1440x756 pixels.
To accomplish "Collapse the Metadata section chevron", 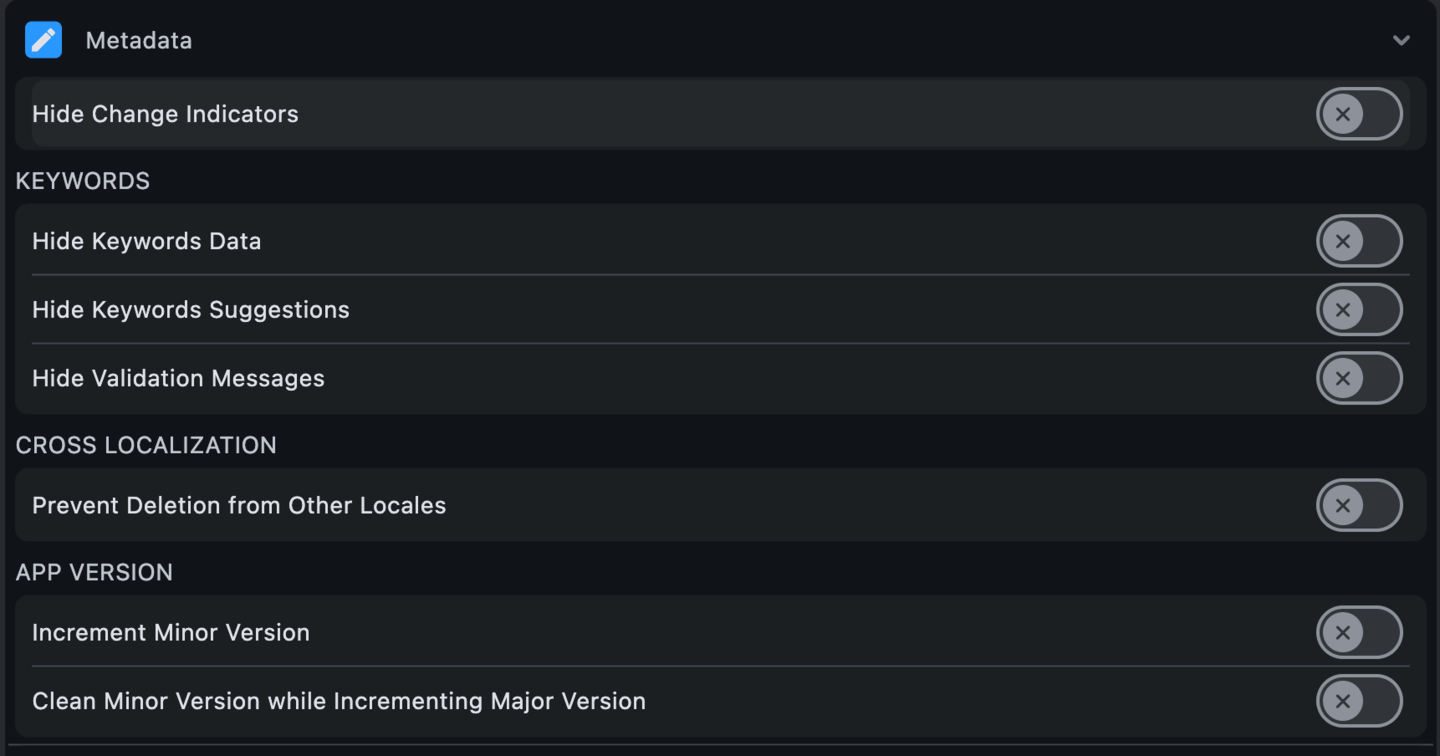I will [1400, 40].
